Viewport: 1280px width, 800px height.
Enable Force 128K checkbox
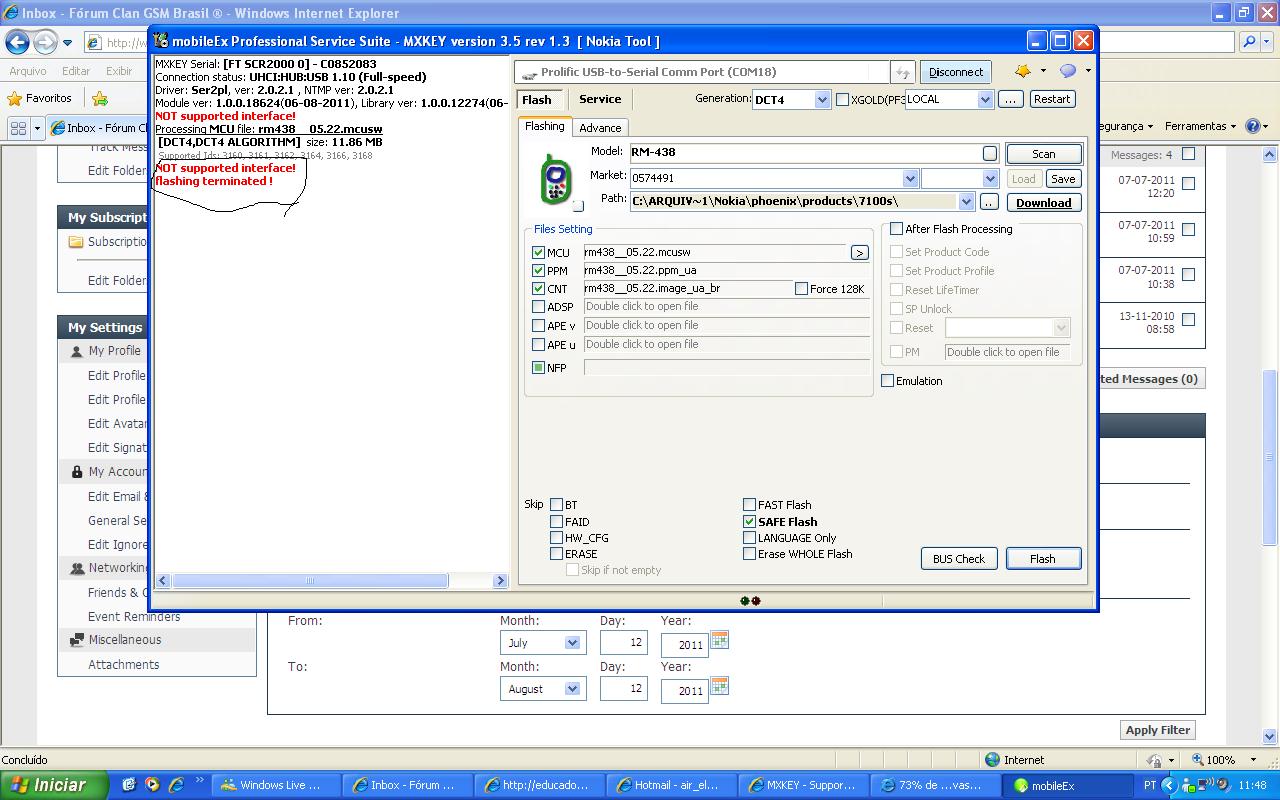click(801, 289)
